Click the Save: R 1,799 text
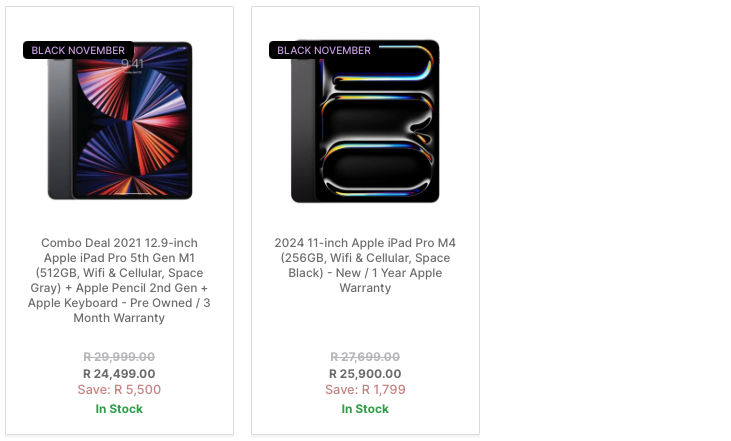The height and width of the screenshot is (441, 731). click(x=365, y=390)
